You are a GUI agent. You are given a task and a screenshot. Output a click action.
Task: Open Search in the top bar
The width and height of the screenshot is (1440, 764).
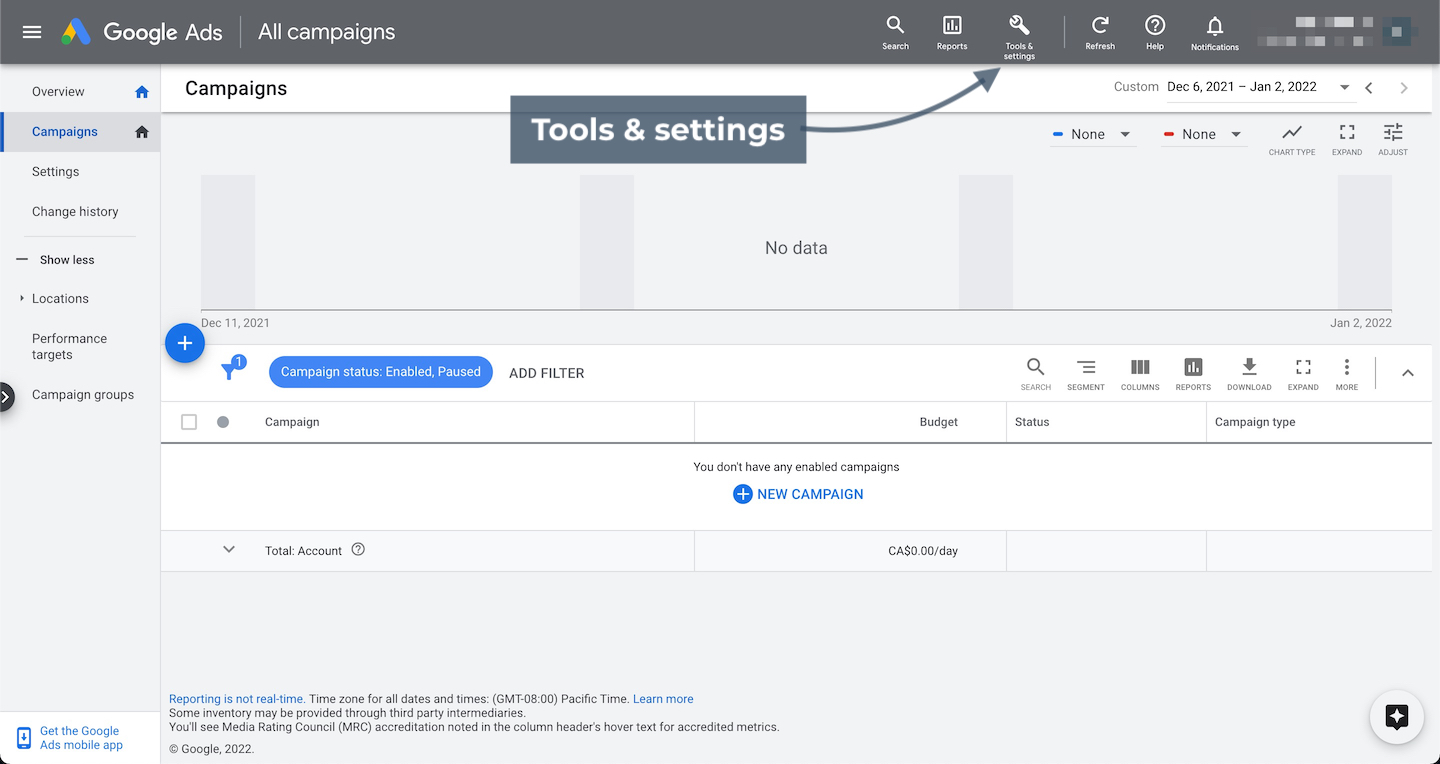(895, 33)
